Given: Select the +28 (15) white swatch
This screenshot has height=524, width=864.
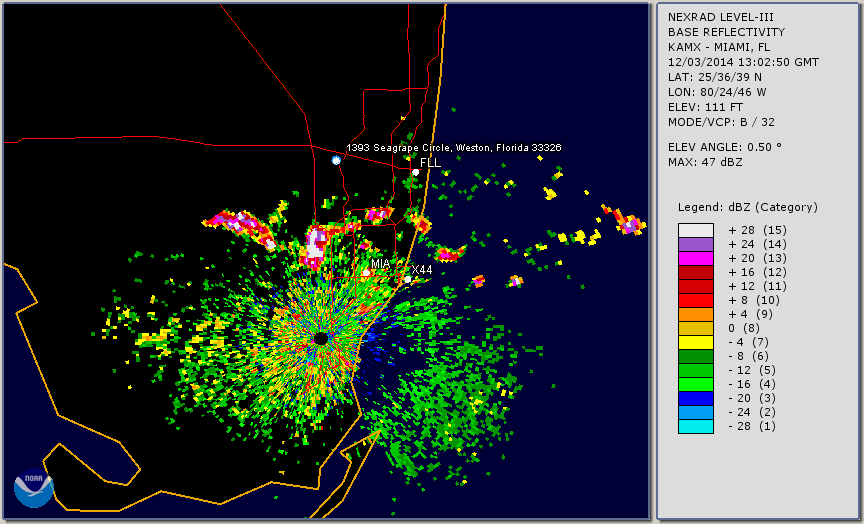Looking at the screenshot, I should [x=696, y=230].
